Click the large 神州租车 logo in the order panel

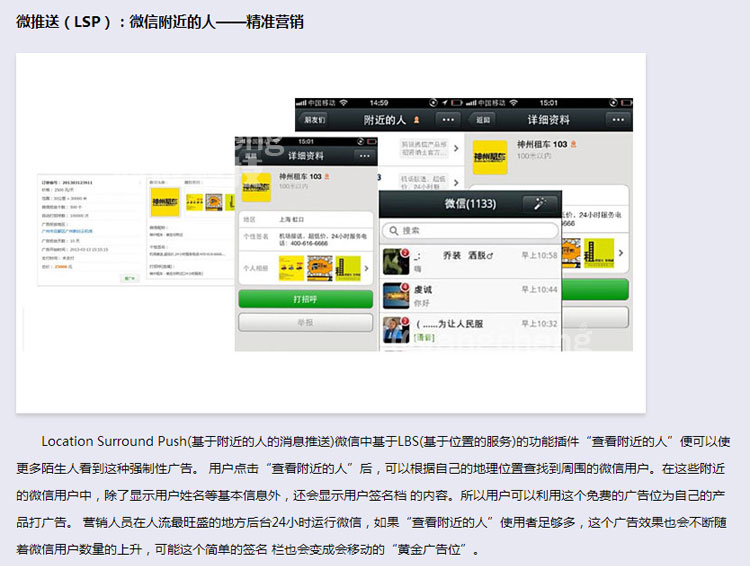(165, 202)
